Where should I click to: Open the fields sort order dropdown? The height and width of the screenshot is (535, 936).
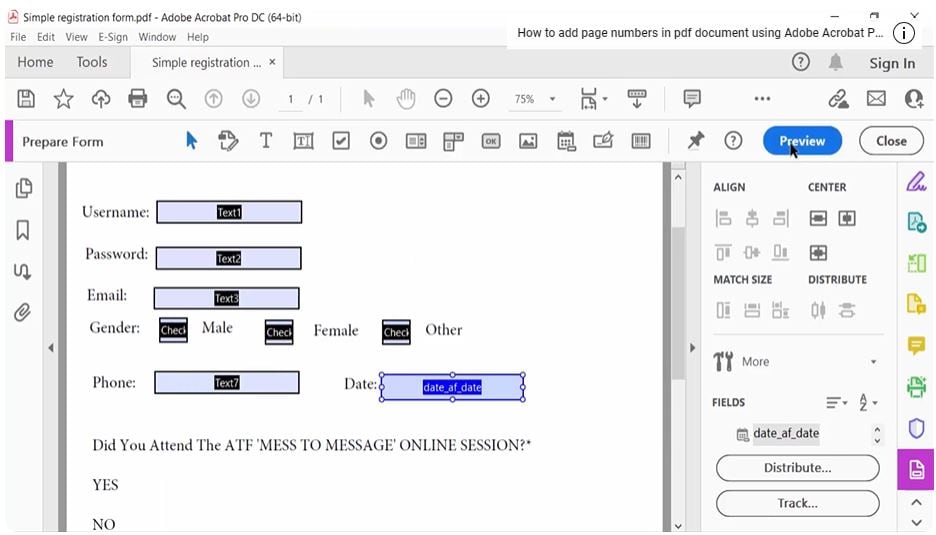tap(837, 403)
